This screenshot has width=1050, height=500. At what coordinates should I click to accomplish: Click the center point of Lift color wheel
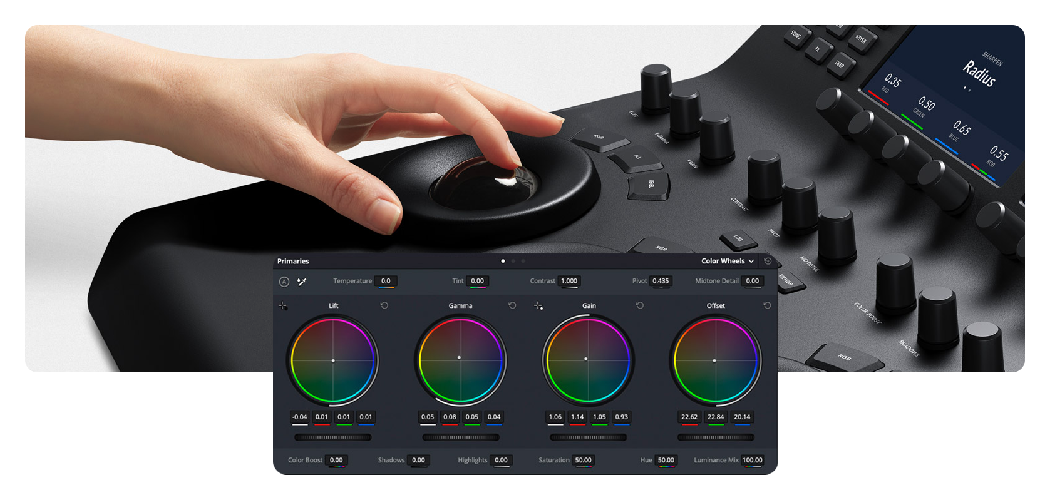point(333,361)
